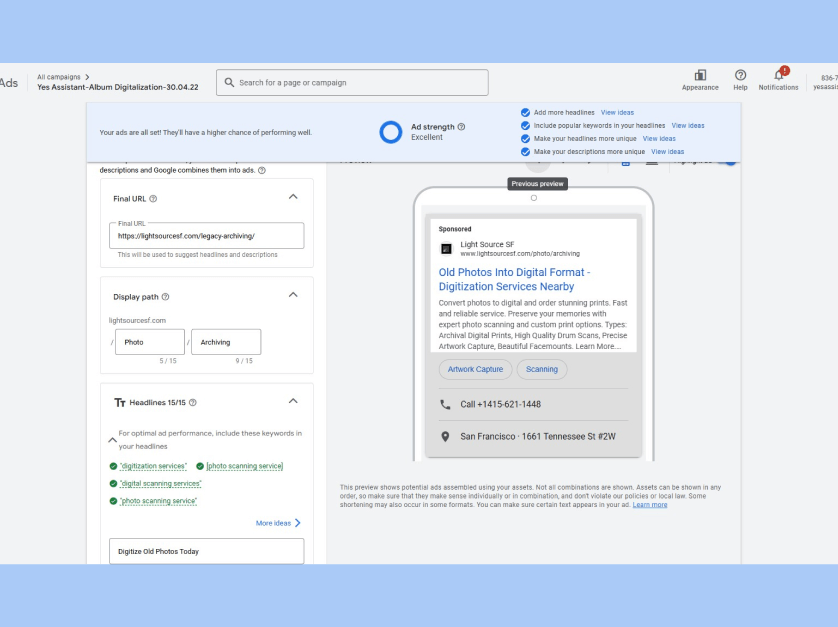Screen dimensions: 838x627
Task: Click help icon next to Final URL
Action: tap(153, 199)
